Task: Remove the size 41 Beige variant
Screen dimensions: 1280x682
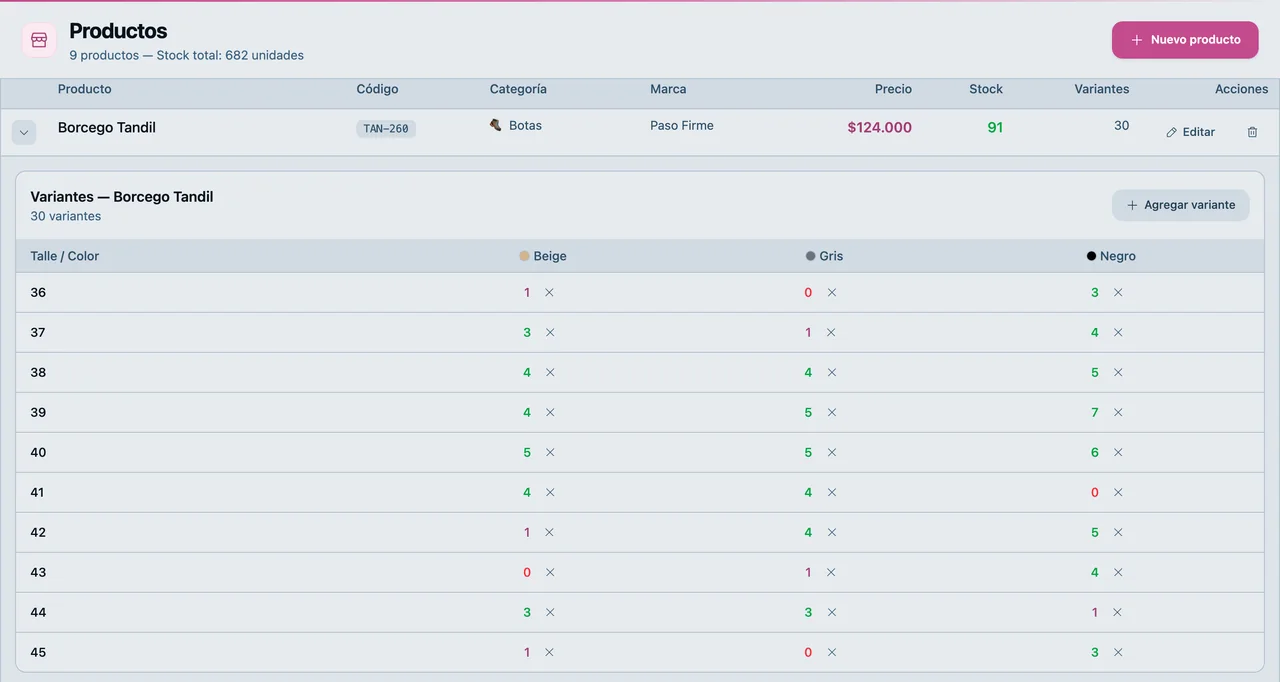Action: coord(549,493)
